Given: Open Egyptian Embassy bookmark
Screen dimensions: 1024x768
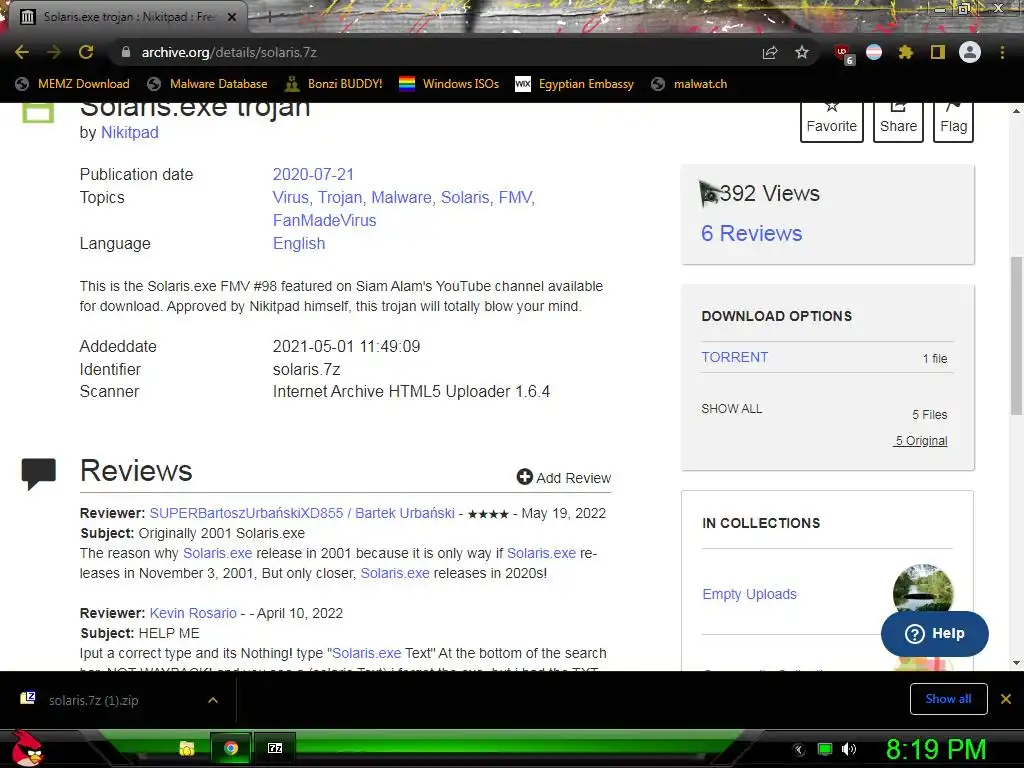Looking at the screenshot, I should [575, 84].
